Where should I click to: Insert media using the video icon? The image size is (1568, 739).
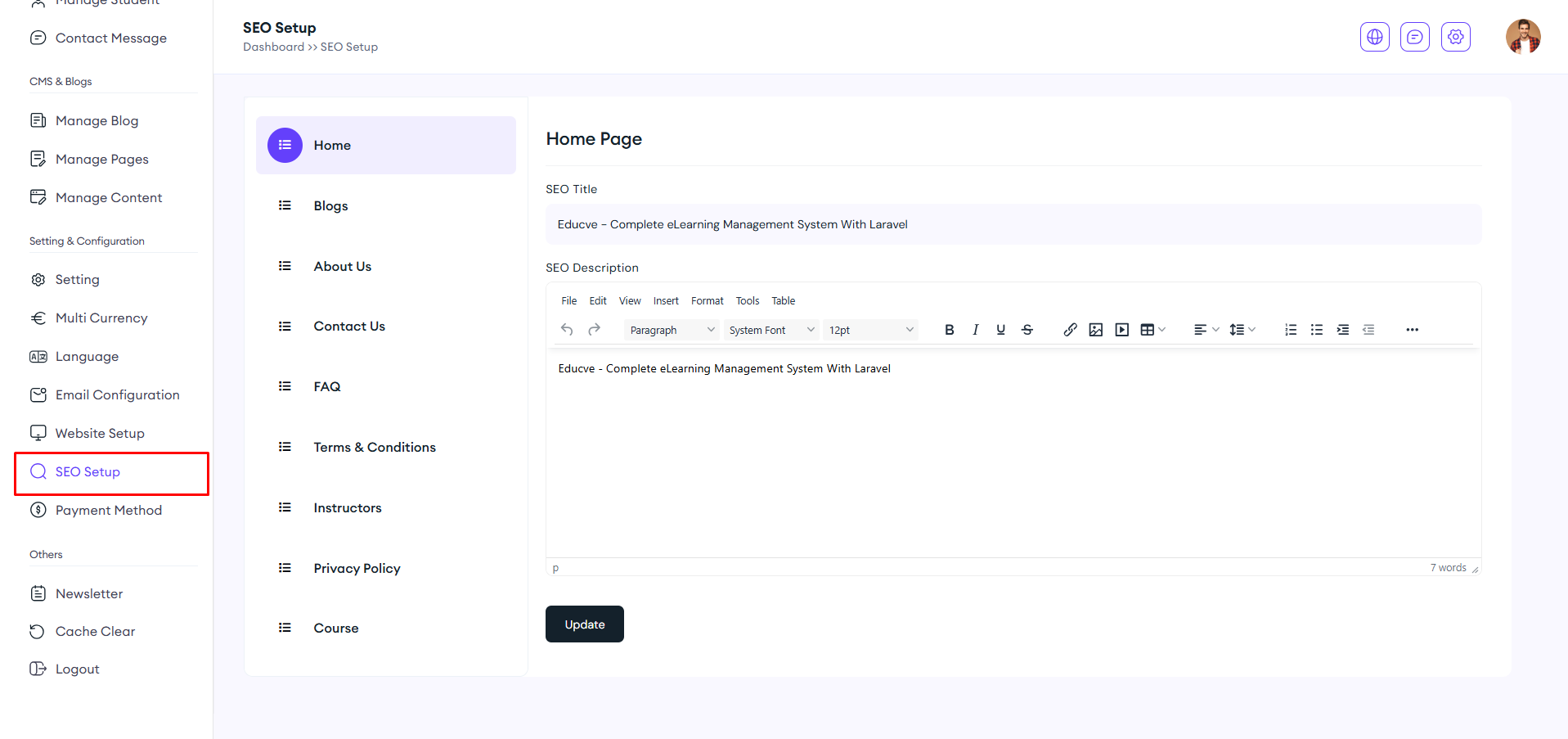coord(1122,330)
